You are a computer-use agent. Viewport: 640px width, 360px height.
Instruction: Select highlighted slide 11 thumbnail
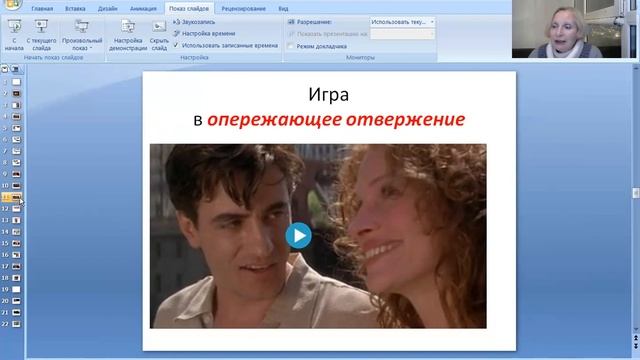pos(16,197)
